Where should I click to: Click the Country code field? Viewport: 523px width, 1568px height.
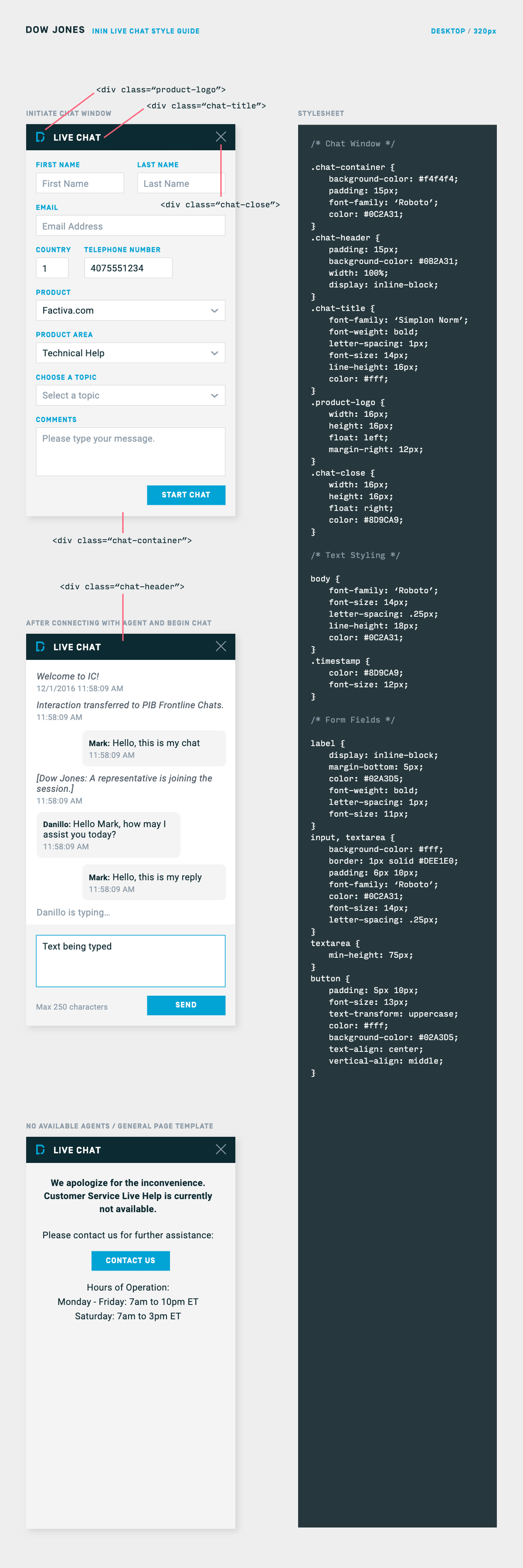coord(52,268)
